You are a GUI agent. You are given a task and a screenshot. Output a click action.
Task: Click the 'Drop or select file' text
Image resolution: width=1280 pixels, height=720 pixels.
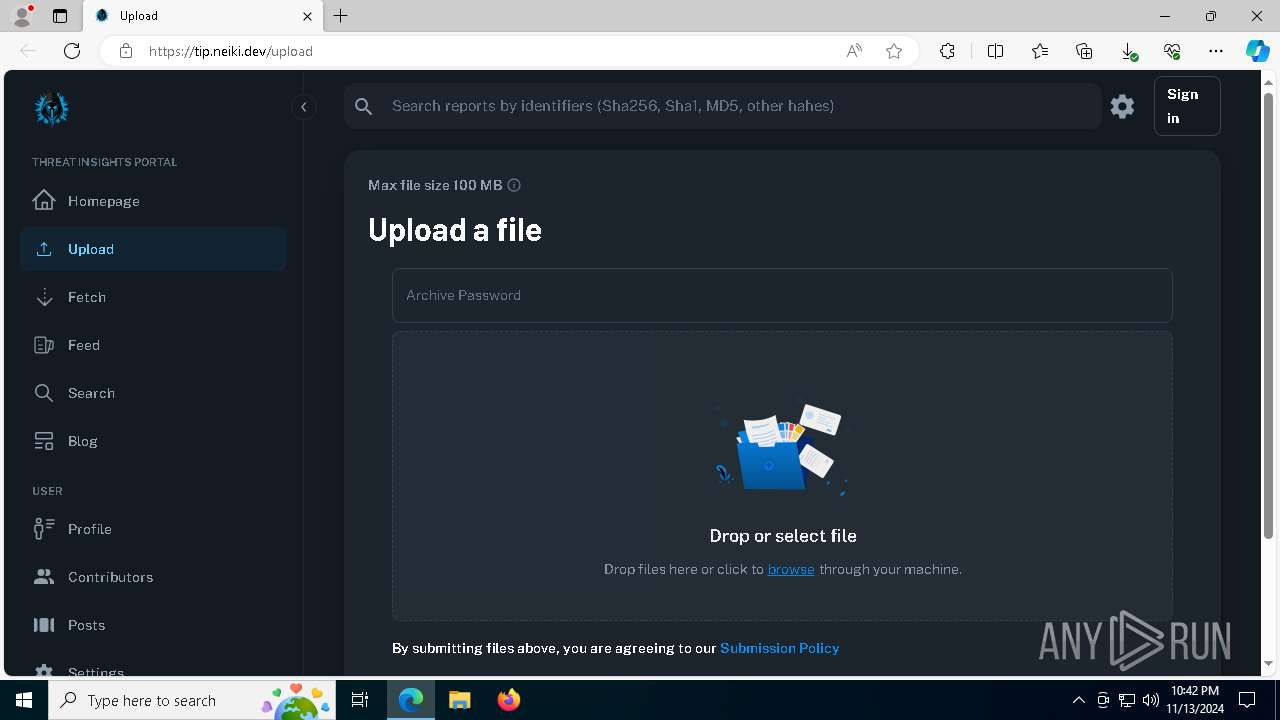(x=783, y=536)
